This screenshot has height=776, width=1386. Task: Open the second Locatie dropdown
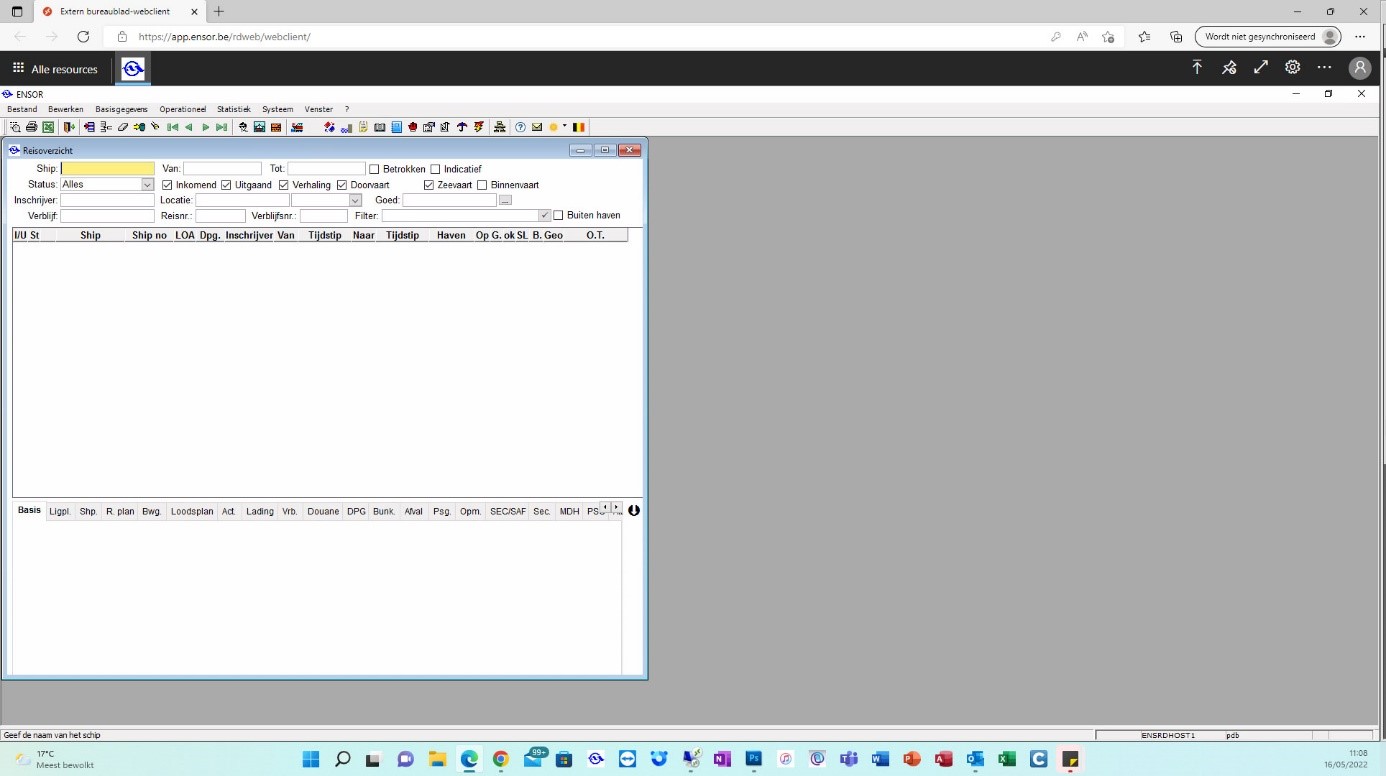(x=355, y=201)
